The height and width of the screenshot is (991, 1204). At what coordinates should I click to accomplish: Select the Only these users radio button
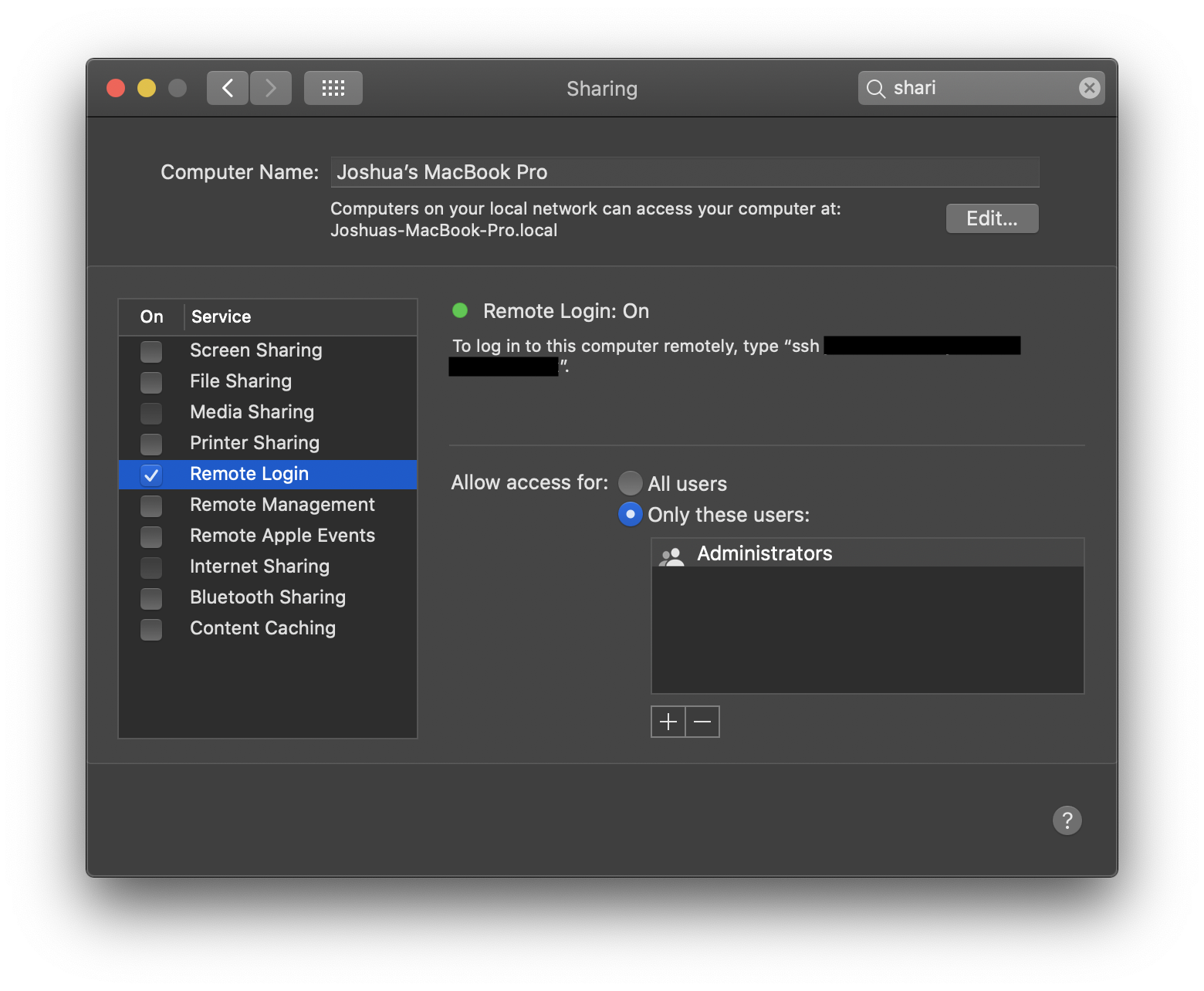631,514
